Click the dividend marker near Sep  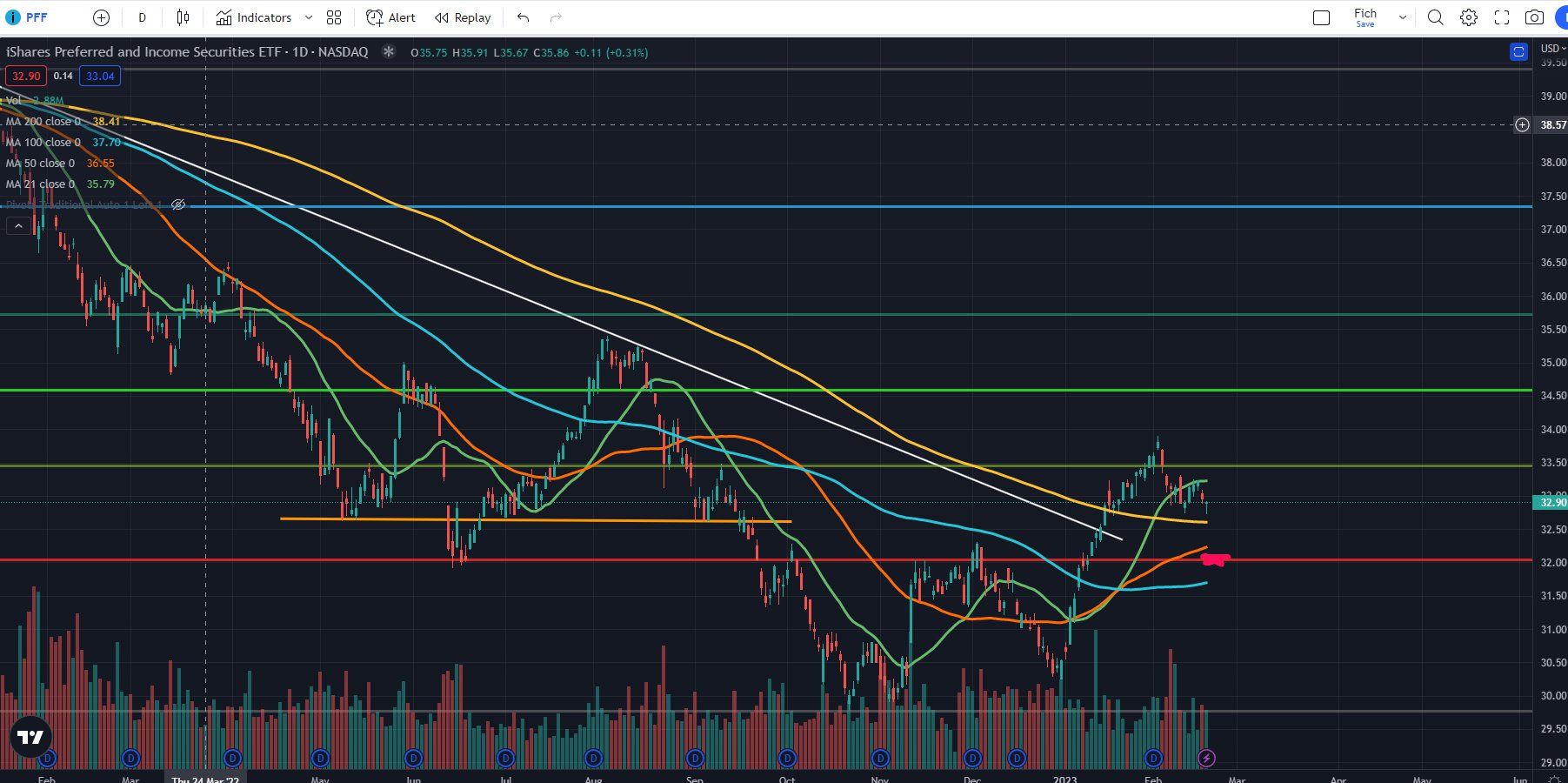tap(694, 759)
